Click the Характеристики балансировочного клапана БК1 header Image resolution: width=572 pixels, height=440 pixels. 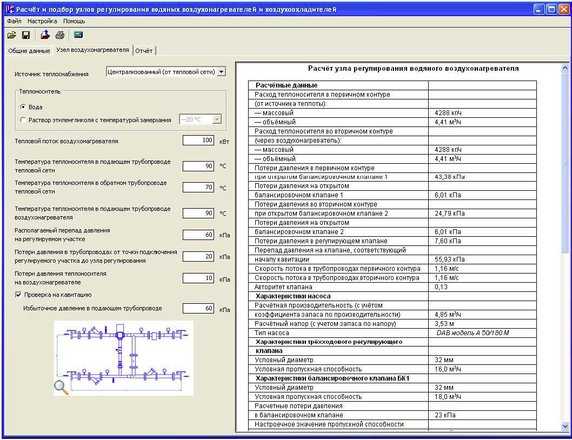[x=332, y=378]
